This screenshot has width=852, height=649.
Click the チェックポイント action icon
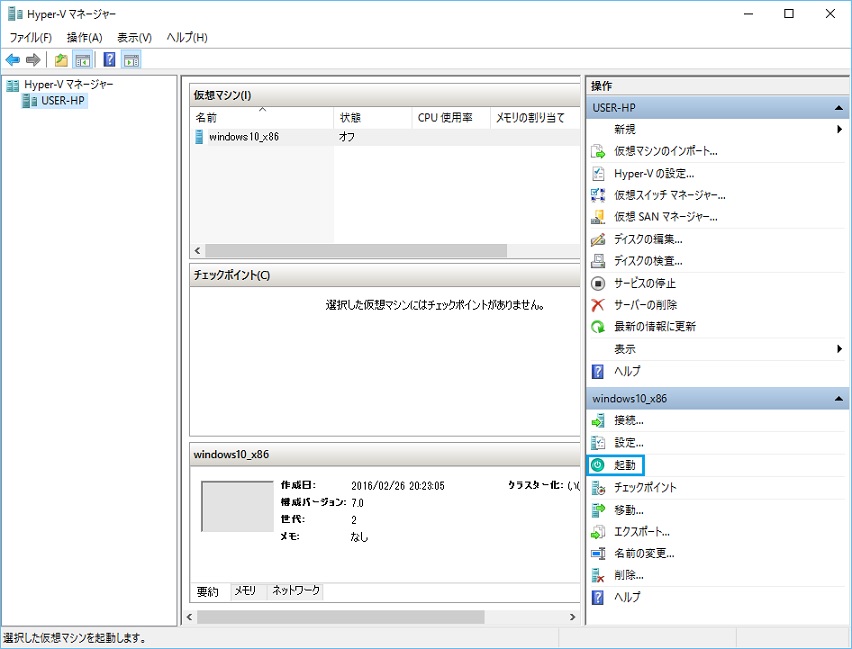598,488
